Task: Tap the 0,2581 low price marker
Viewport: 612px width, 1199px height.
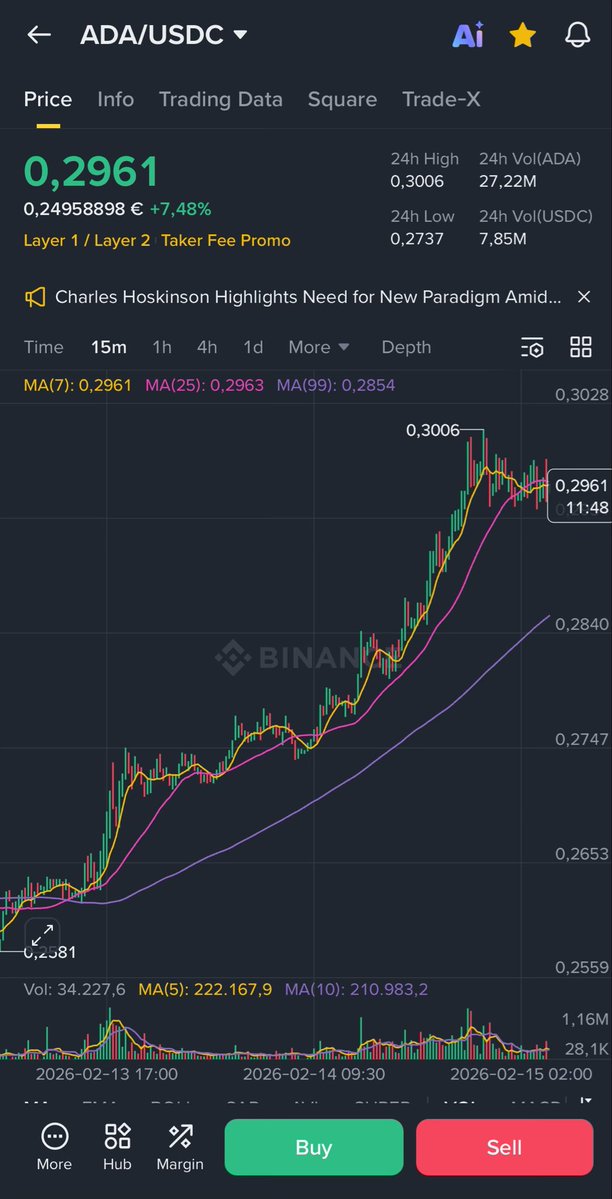Action: click(50, 953)
